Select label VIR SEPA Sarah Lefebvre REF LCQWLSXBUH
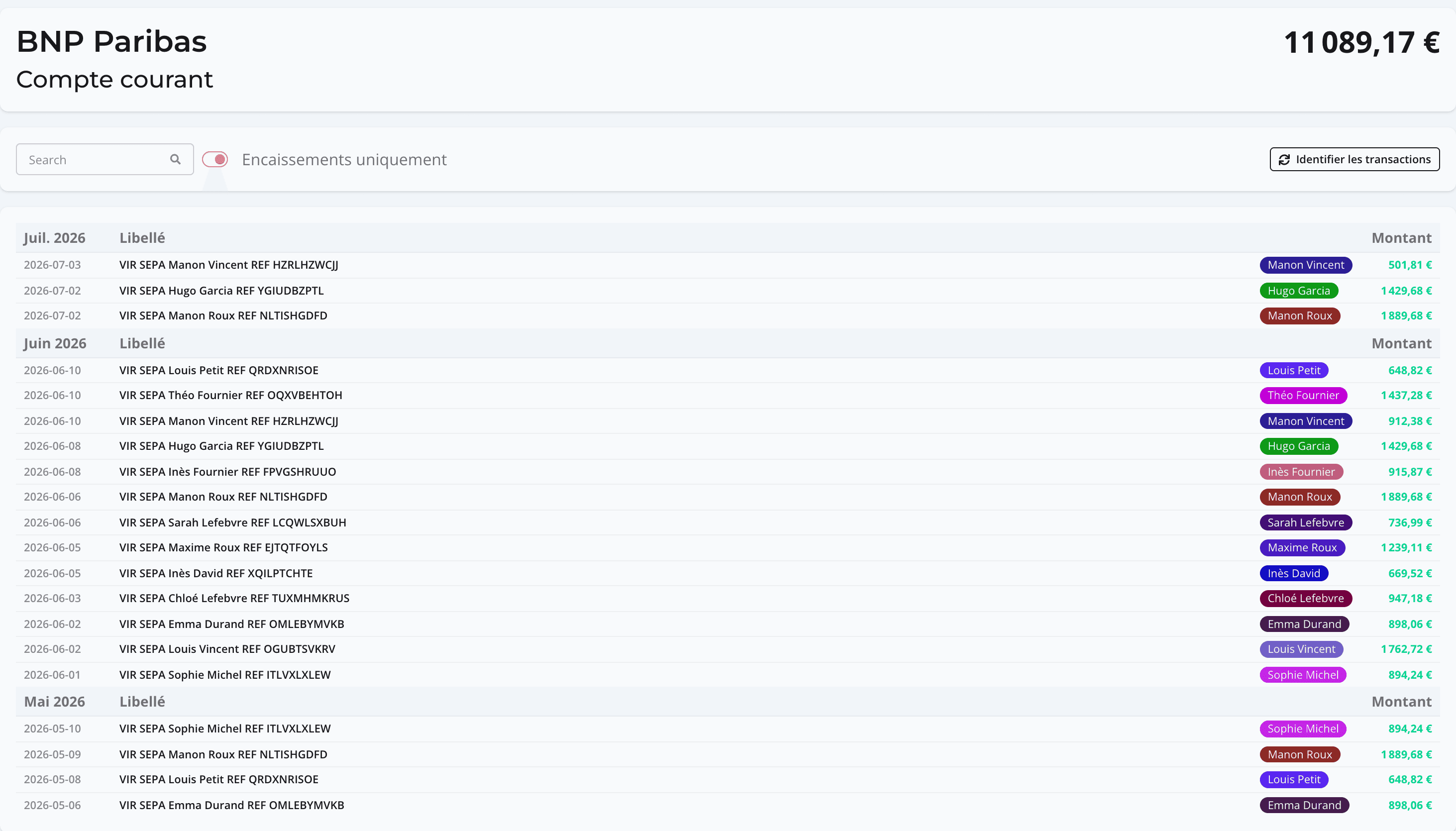The height and width of the screenshot is (831, 1456). tap(233, 523)
